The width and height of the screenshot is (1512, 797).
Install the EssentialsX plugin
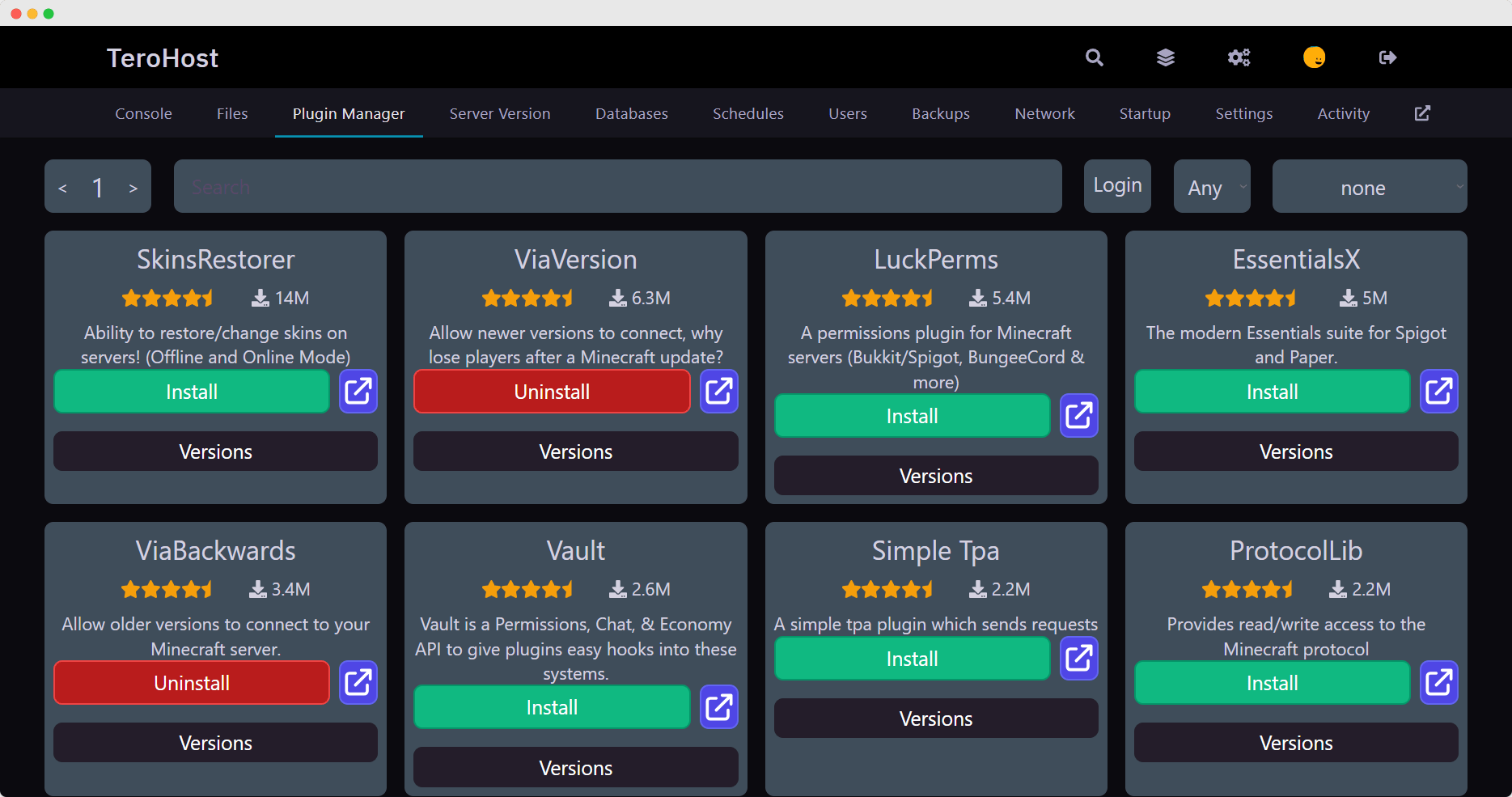pyautogui.click(x=1271, y=392)
